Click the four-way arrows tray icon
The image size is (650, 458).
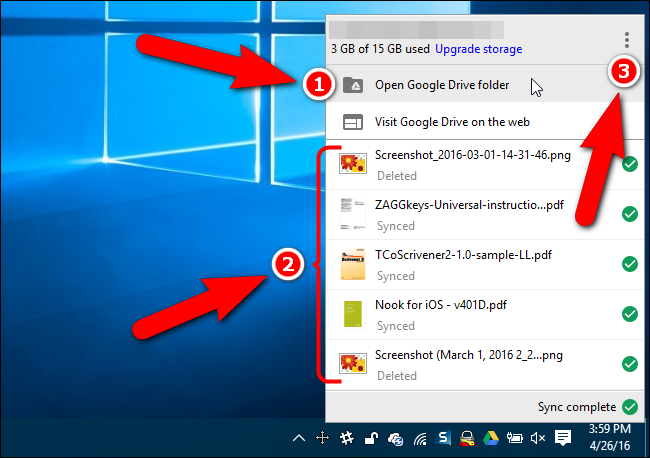323,438
